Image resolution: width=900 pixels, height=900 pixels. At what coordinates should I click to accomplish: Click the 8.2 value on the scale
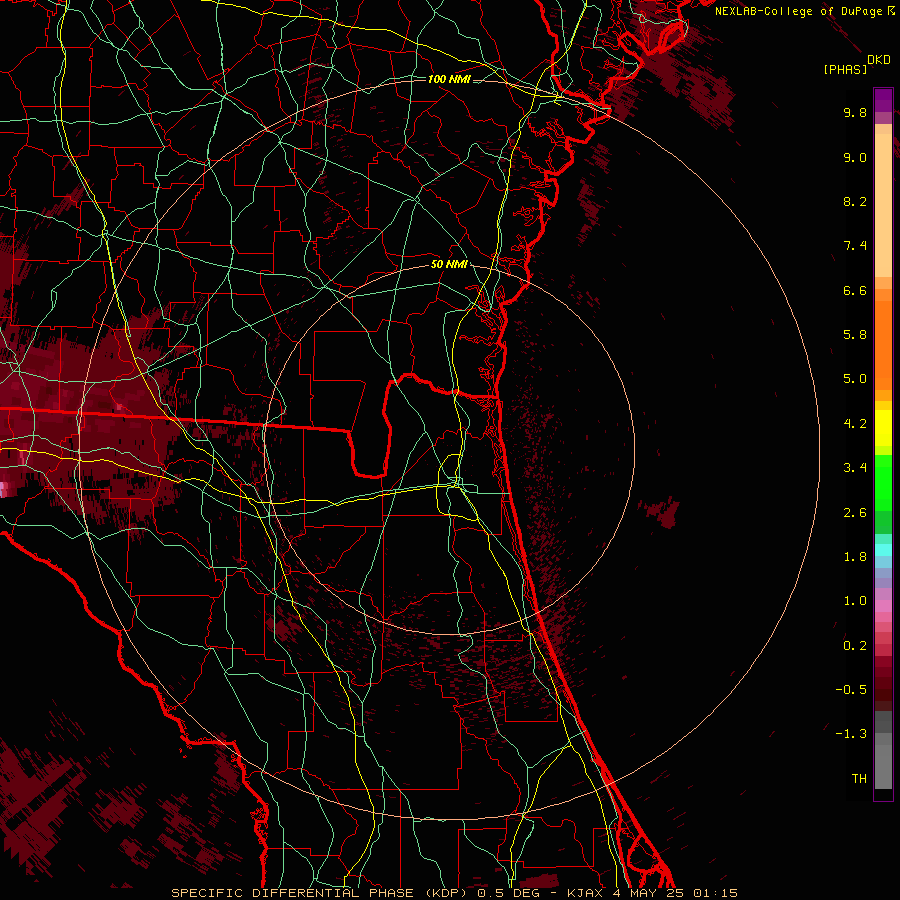point(855,201)
